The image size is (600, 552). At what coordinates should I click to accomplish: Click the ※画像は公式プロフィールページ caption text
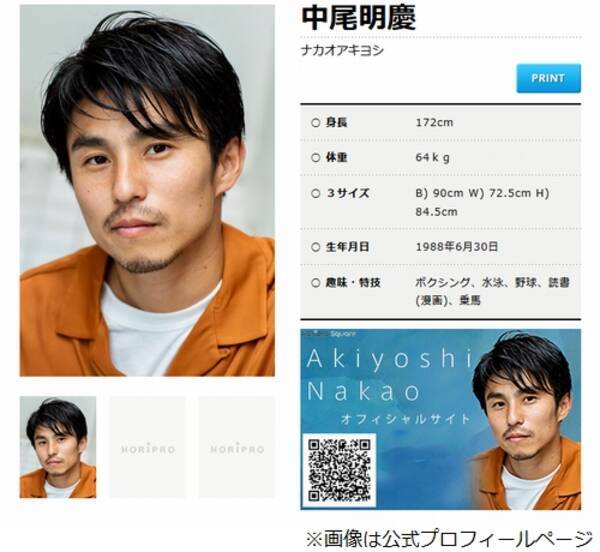(x=449, y=538)
